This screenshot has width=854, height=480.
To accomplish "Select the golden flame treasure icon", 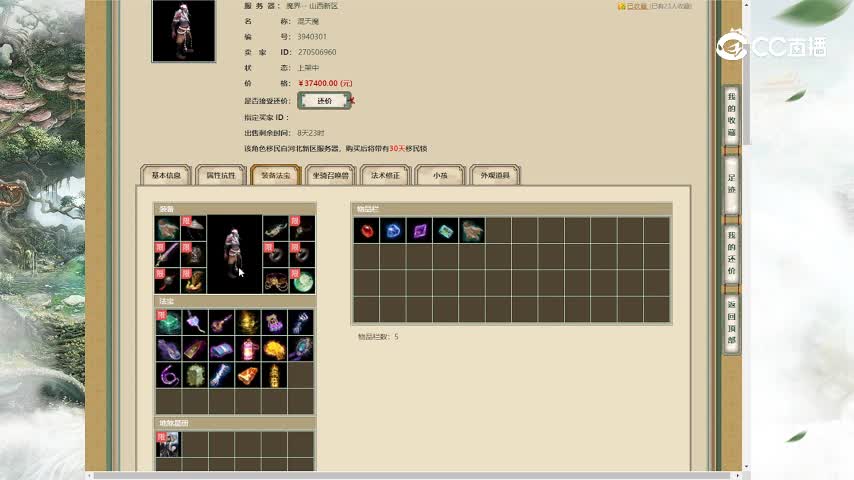I will 248,323.
